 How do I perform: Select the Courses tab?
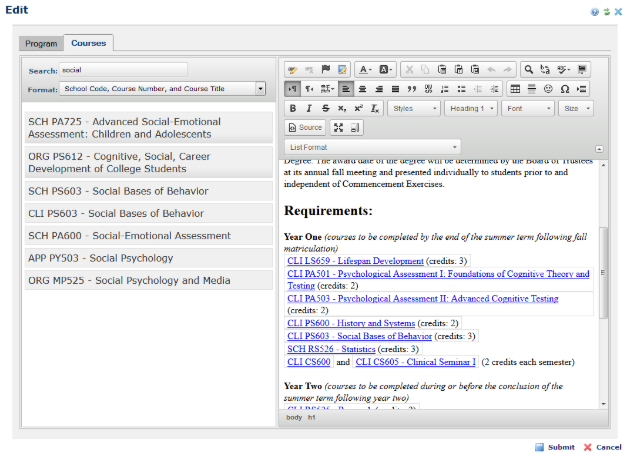(89, 43)
